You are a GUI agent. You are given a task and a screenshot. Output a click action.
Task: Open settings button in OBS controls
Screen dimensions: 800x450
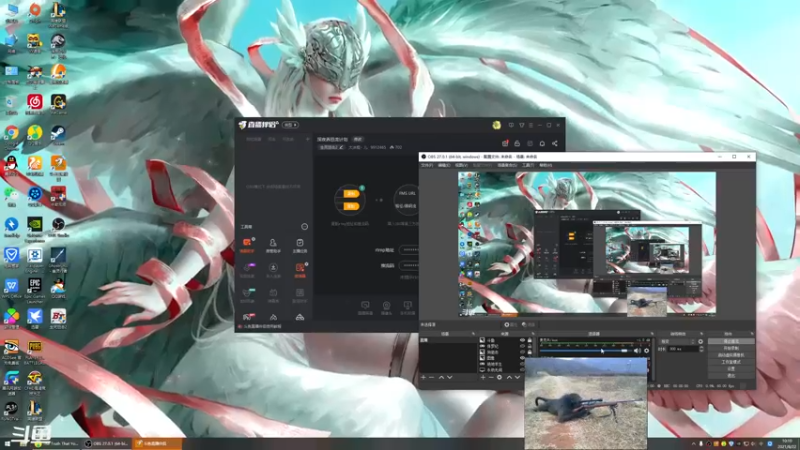click(x=731, y=369)
